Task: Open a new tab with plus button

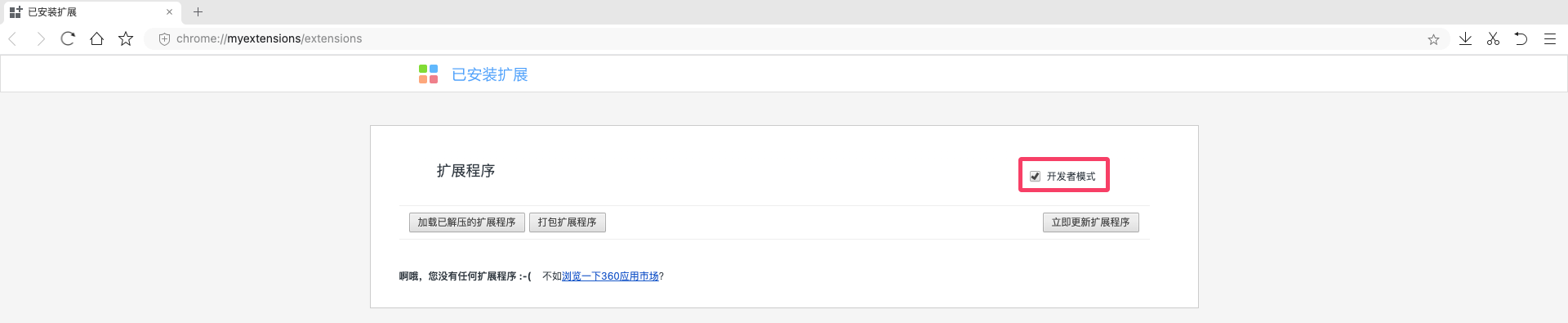Action: tap(198, 12)
